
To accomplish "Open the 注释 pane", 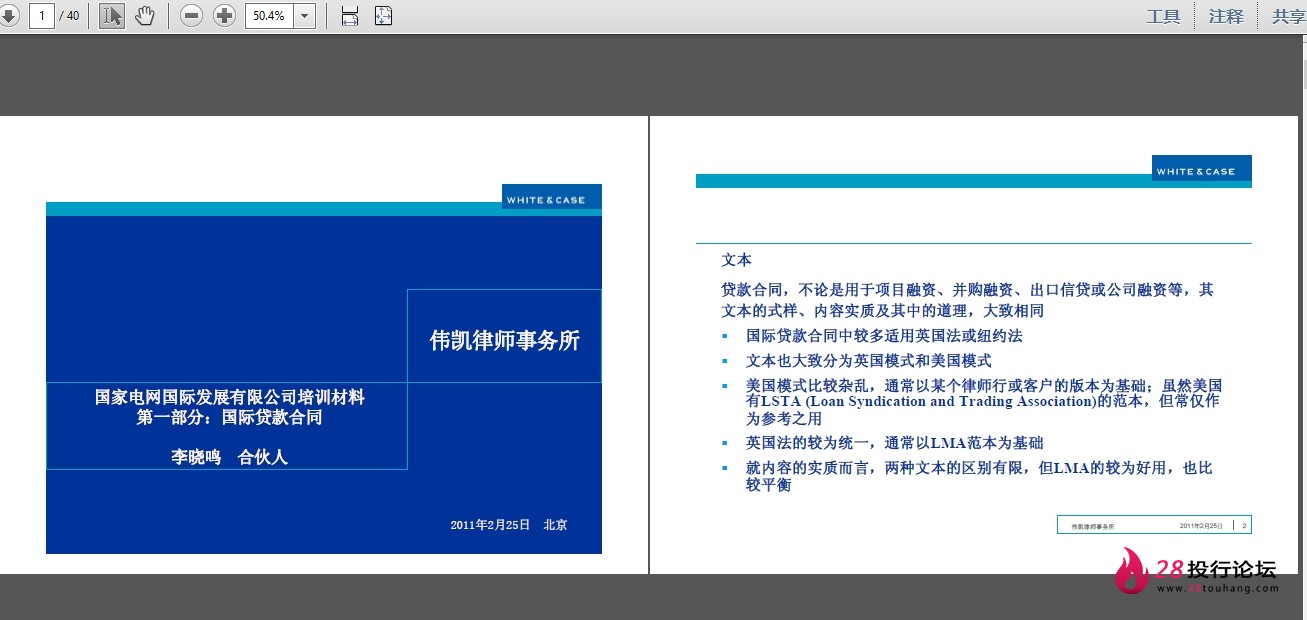I will tap(1226, 16).
